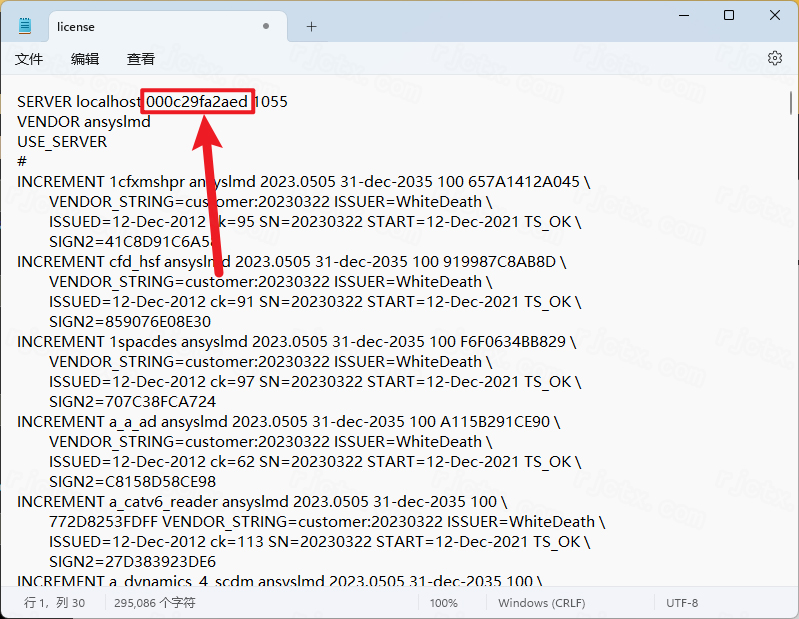Click the 行 1，列 30 position indicator
Image resolution: width=799 pixels, height=619 pixels.
point(55,603)
